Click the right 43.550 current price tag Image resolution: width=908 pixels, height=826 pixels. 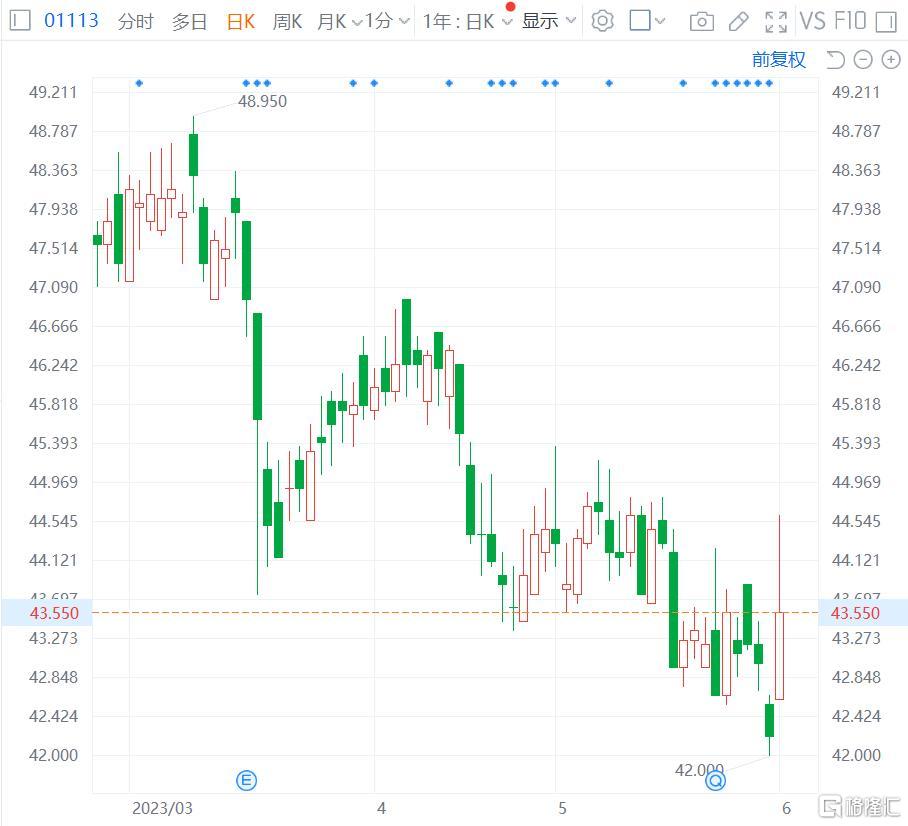click(x=863, y=613)
